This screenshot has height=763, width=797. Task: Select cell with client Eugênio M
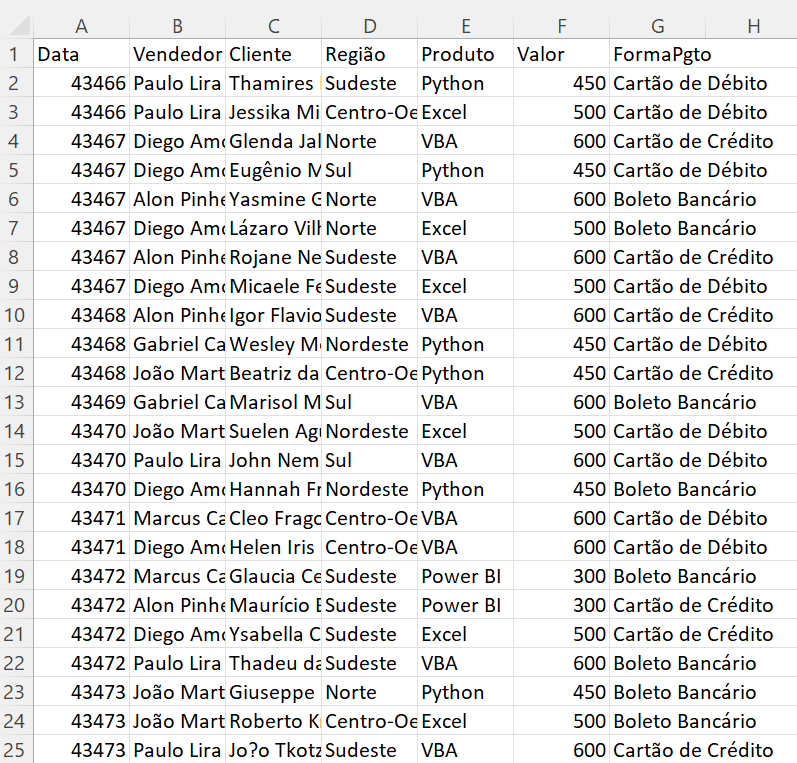[273, 170]
